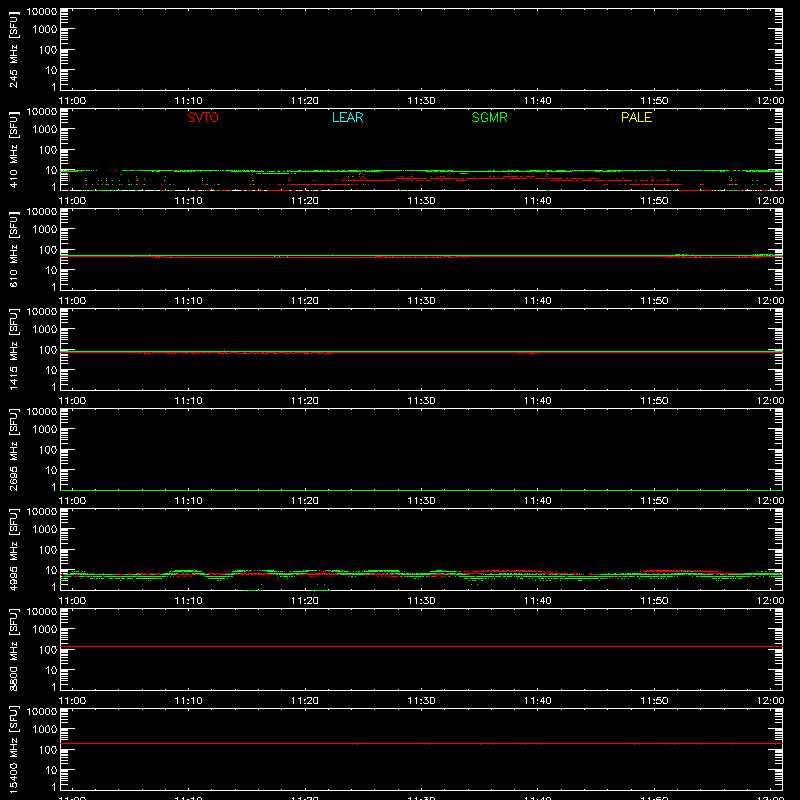Click 11:10 label below the 245 MHz panel
This screenshot has width=800, height=800.
(189, 101)
